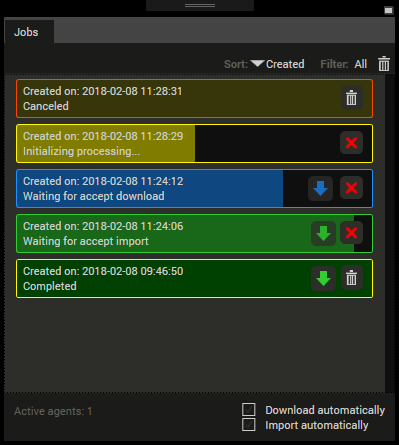The width and height of the screenshot is (399, 445).
Task: Select the Canceled job entry
Action: point(194,98)
